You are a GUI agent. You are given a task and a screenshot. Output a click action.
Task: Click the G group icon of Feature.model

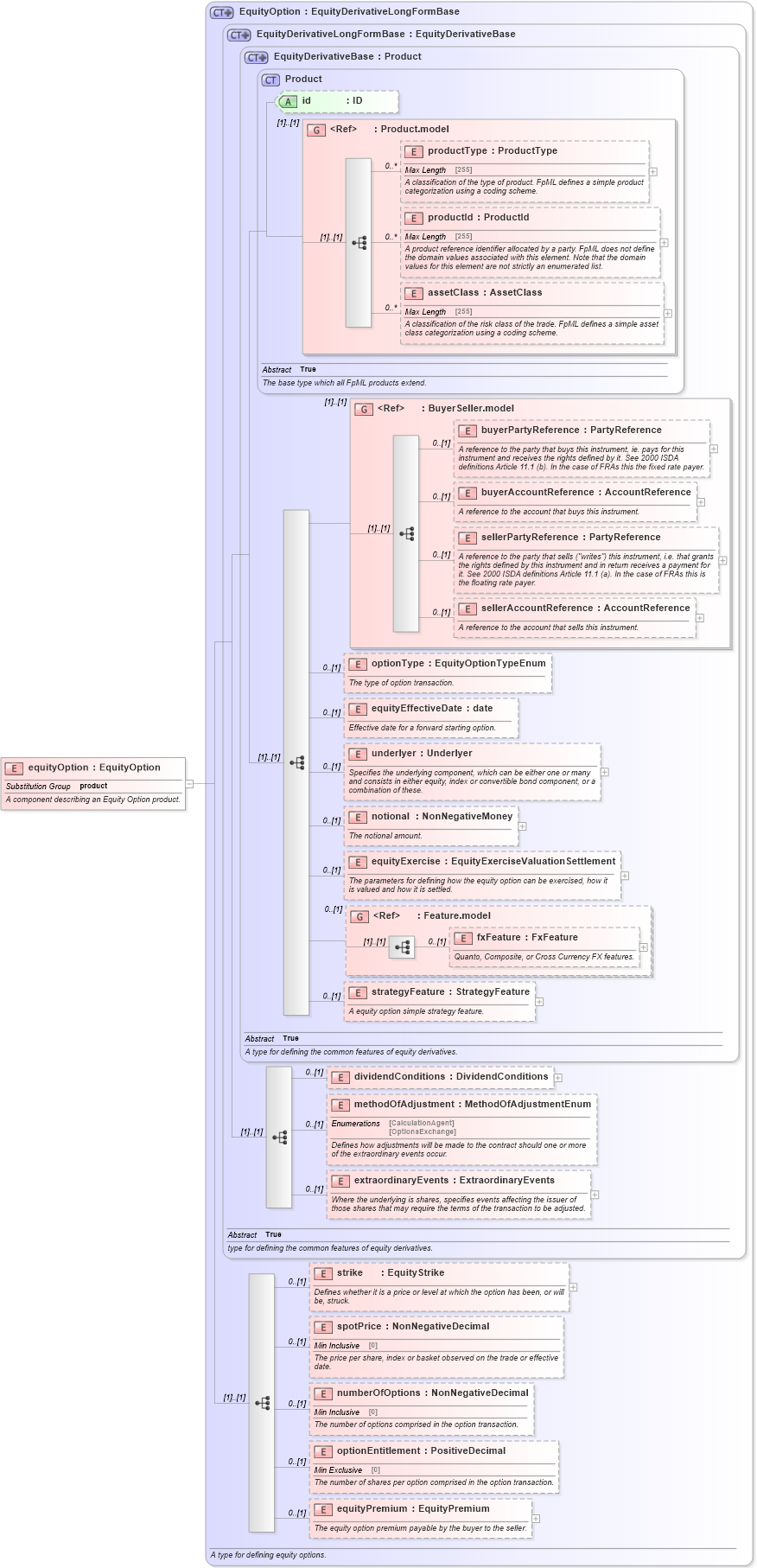[x=359, y=916]
